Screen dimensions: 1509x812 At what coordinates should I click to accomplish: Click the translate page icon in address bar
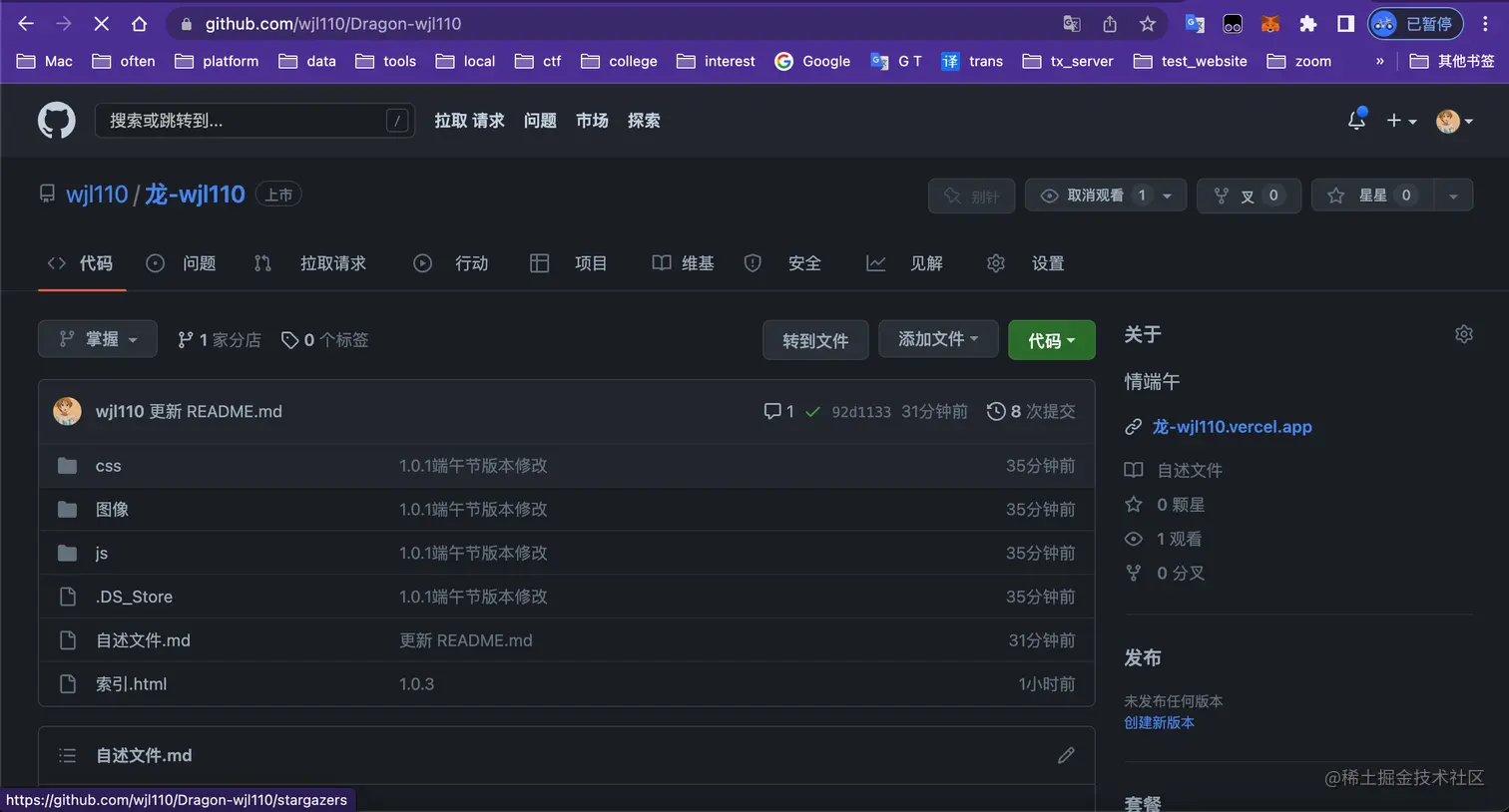(1072, 24)
